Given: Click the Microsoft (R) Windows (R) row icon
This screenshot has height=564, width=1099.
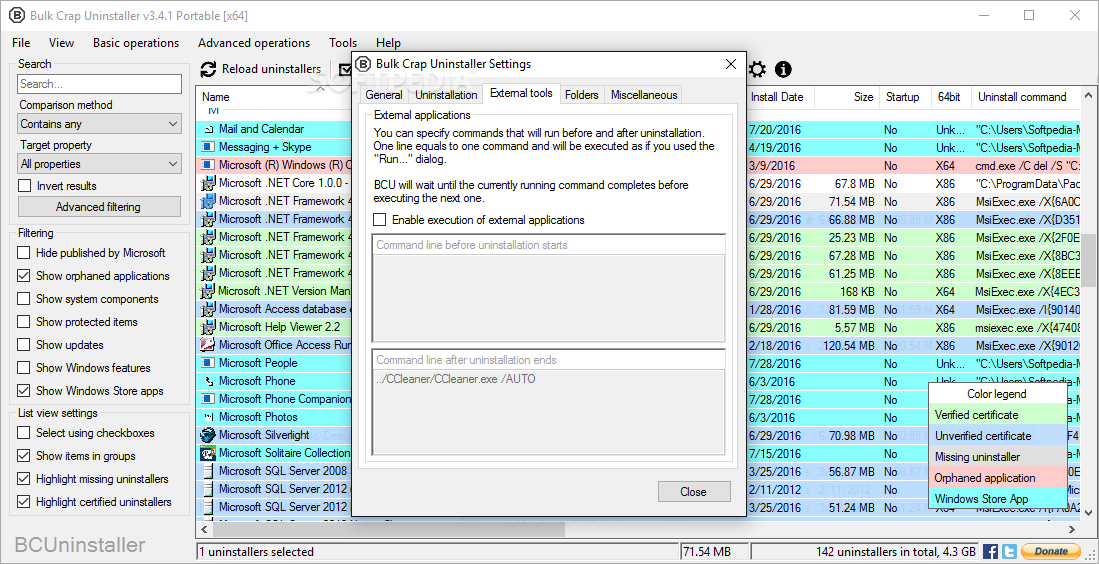Looking at the screenshot, I should (207, 165).
